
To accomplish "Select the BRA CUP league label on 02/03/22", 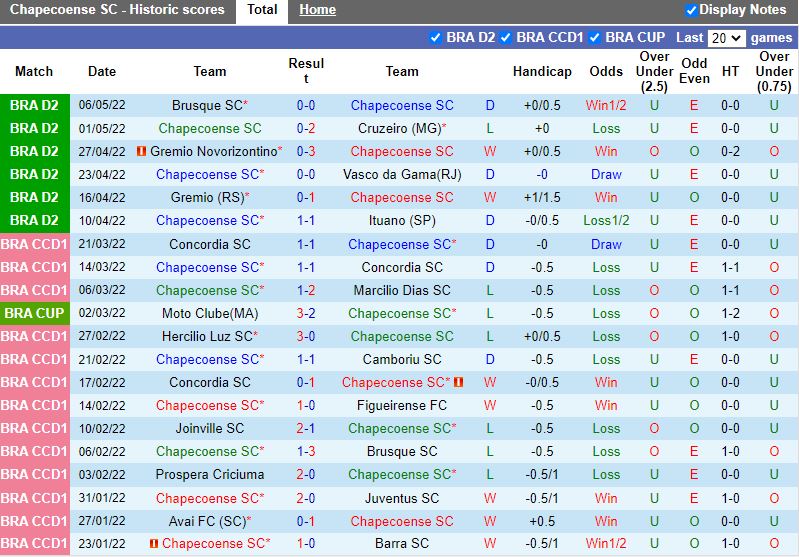I will point(35,313).
